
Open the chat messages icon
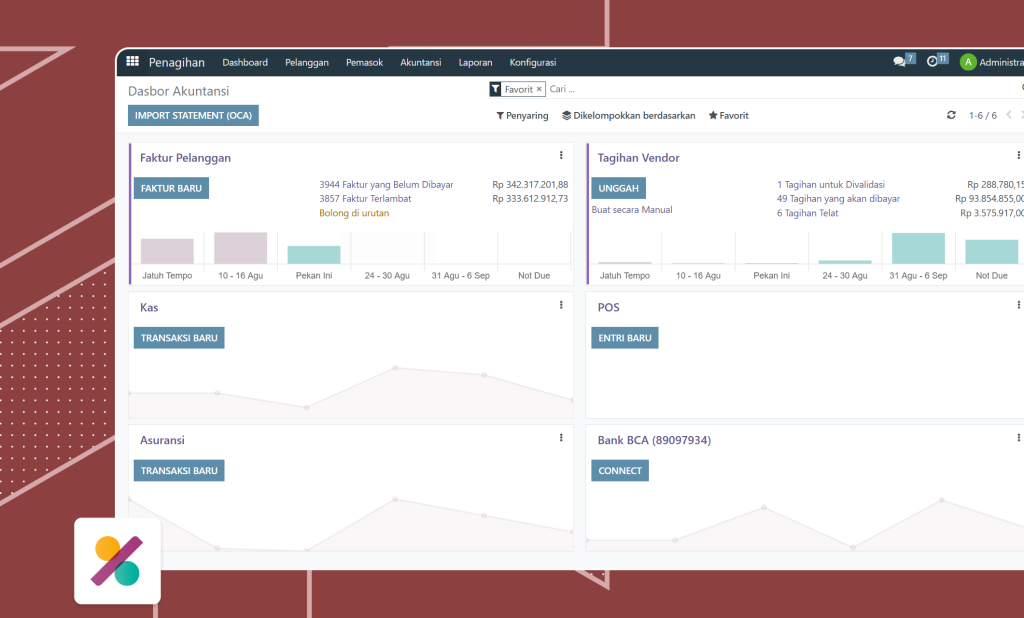(899, 62)
